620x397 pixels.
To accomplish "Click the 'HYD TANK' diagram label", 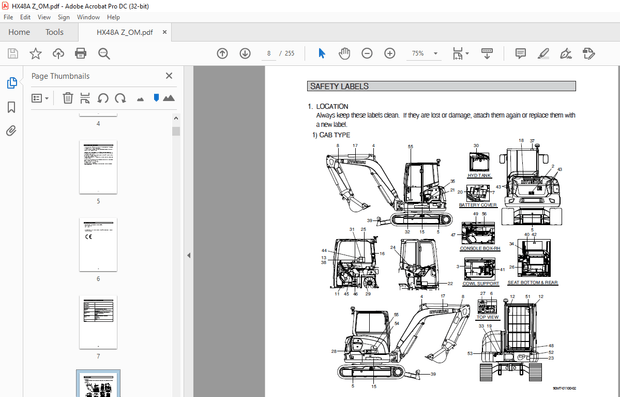I will [x=479, y=175].
